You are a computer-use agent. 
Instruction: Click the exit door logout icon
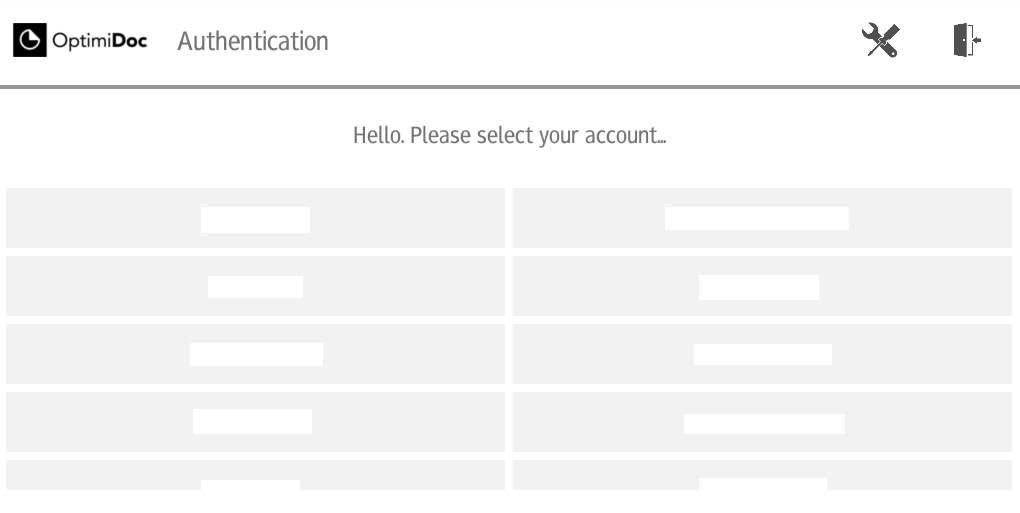pyautogui.click(x=967, y=40)
